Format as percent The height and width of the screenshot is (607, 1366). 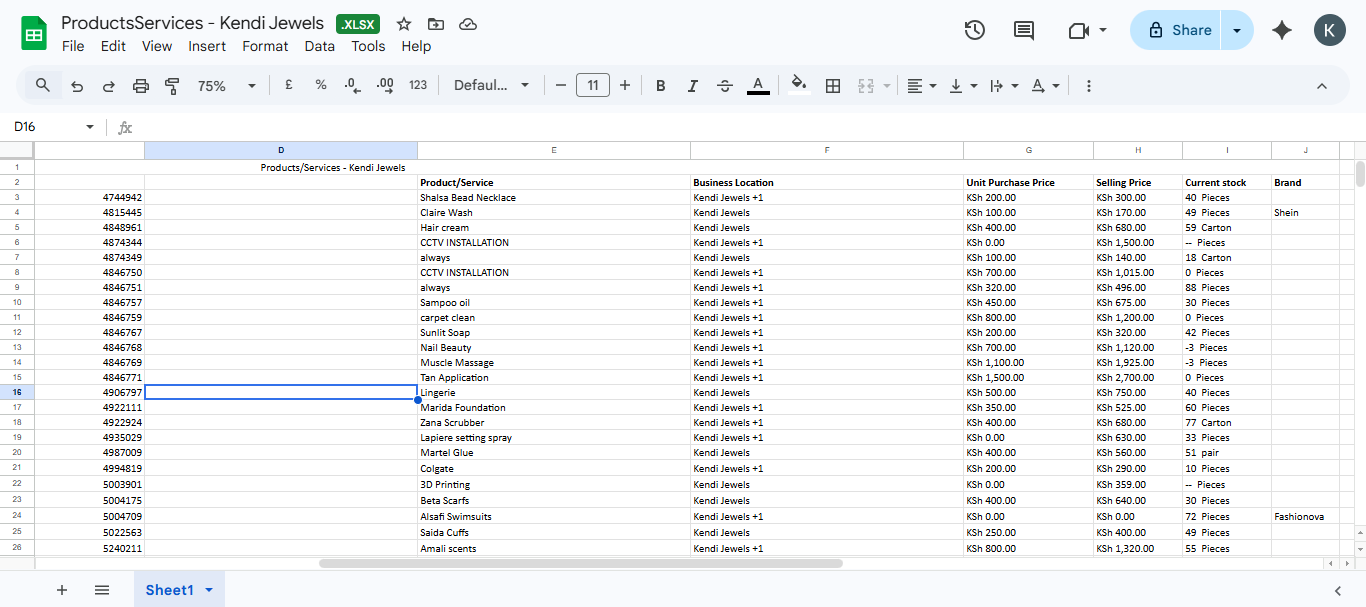click(321, 86)
